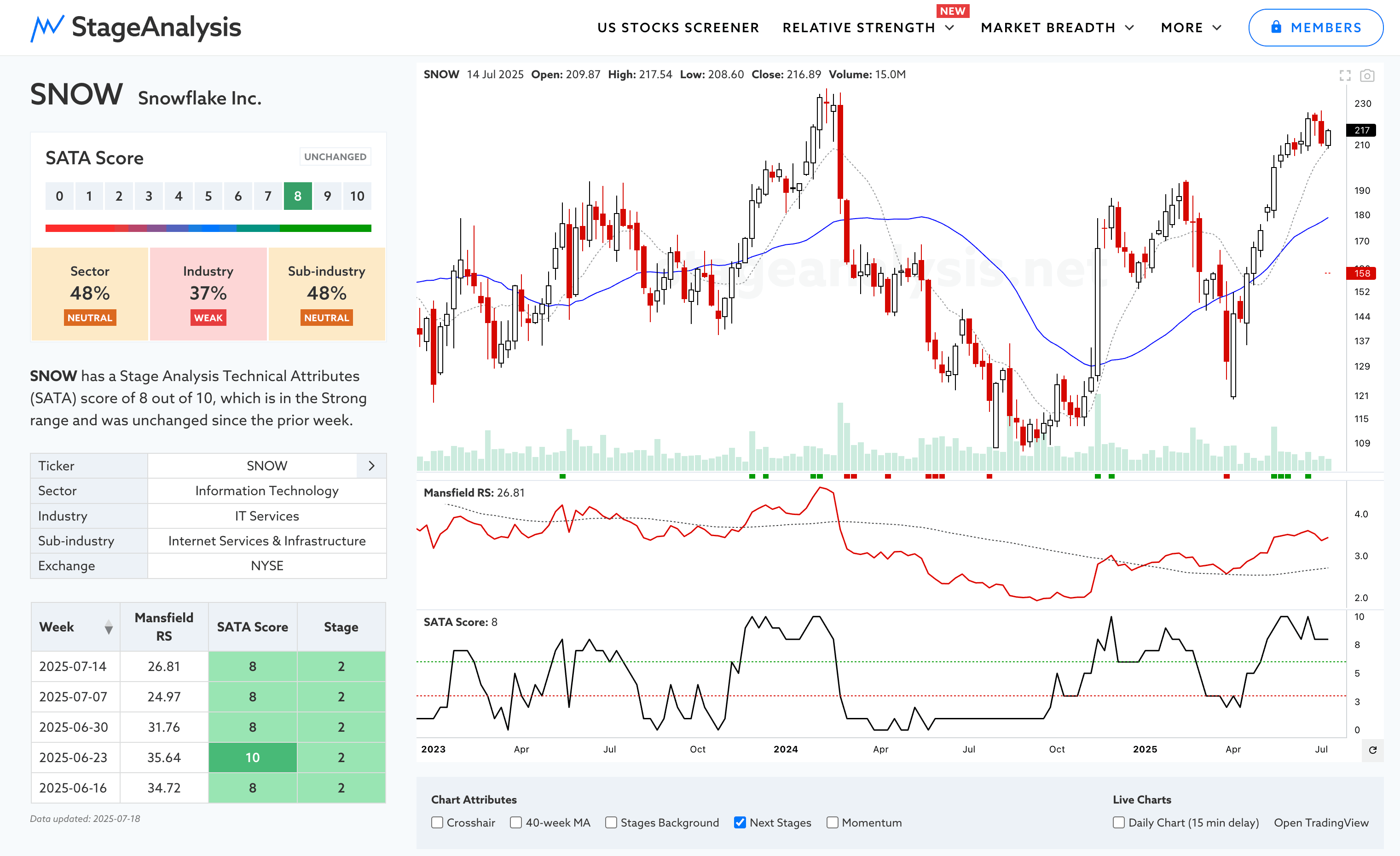The height and width of the screenshot is (856, 1400).
Task: Click the SATA score color gradient bar
Action: 208,228
